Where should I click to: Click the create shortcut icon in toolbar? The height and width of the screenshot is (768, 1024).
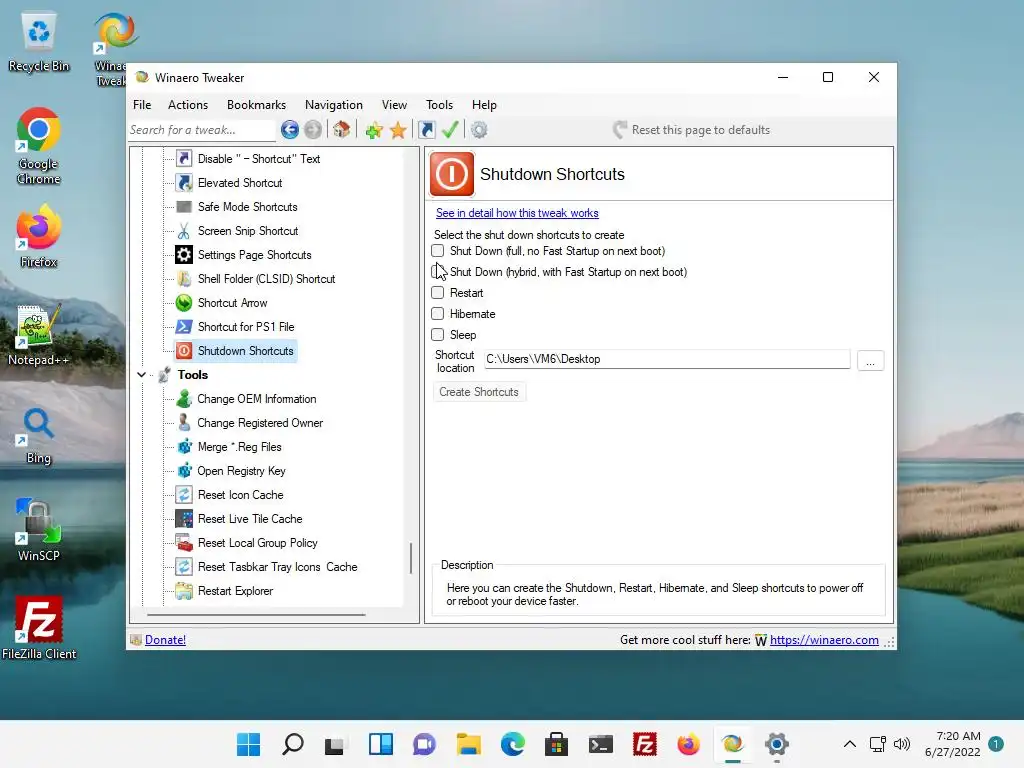[426, 130]
